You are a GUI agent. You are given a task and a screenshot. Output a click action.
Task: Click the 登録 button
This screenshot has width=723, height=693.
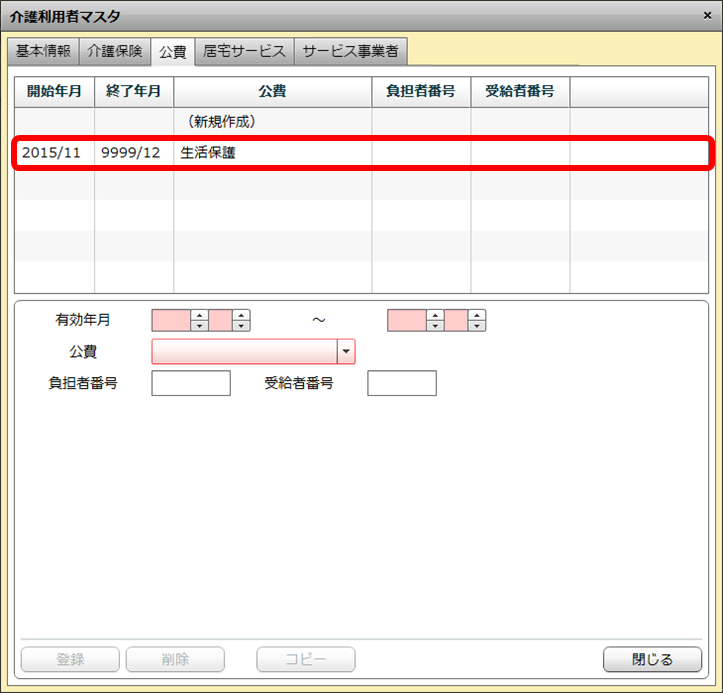click(70, 659)
